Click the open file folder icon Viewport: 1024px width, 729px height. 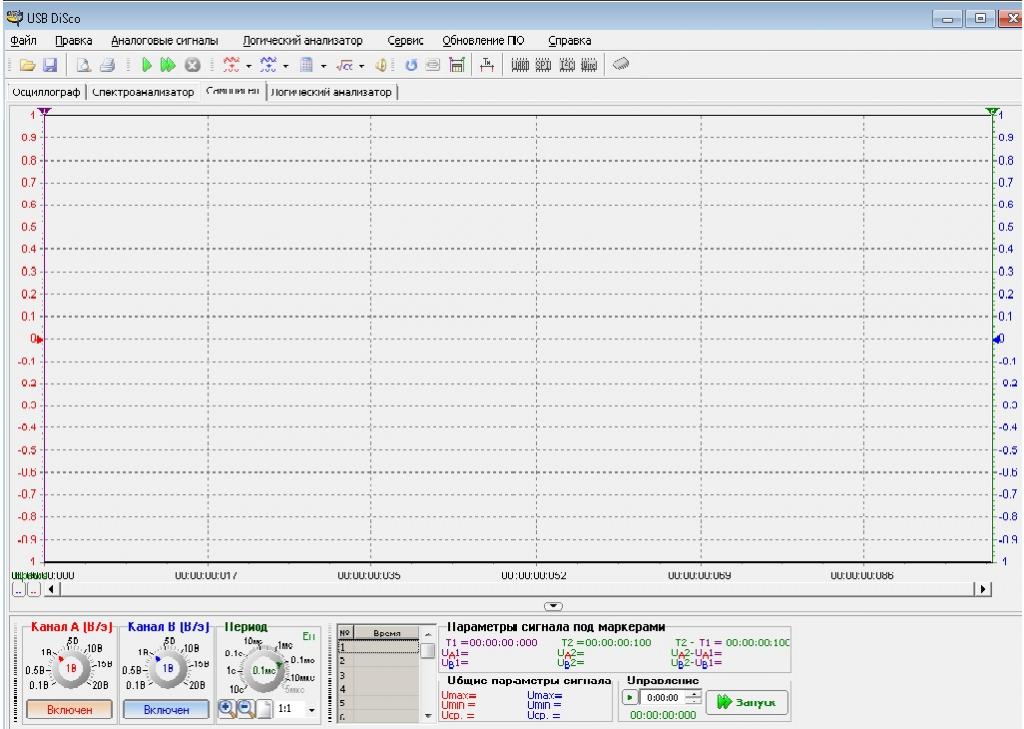(x=23, y=66)
